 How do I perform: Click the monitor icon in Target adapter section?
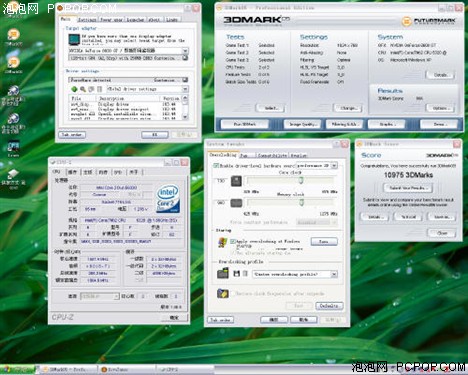point(74,40)
